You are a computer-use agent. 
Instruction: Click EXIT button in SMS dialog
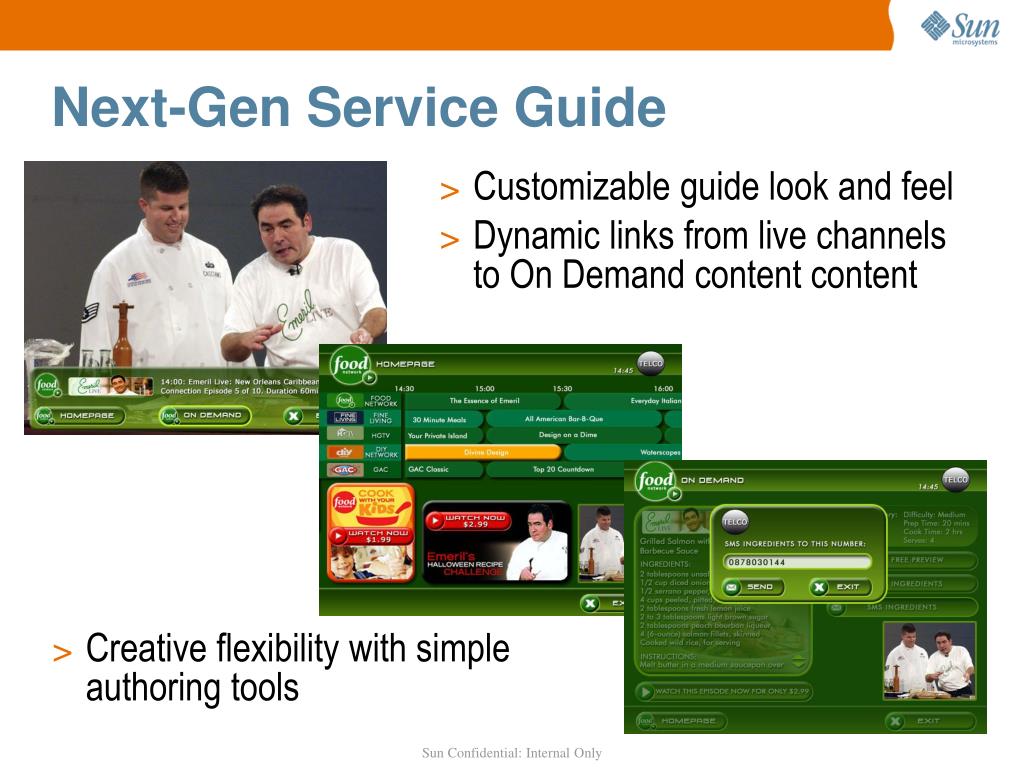[840, 587]
